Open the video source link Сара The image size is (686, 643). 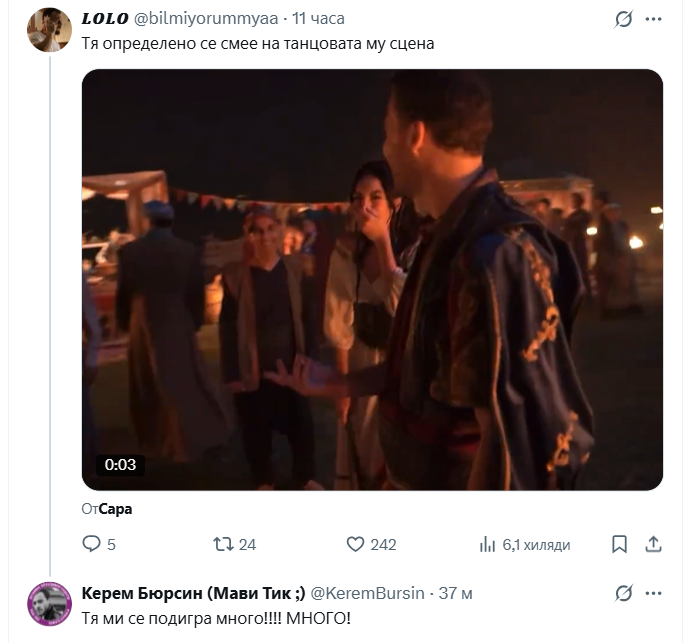(116, 509)
